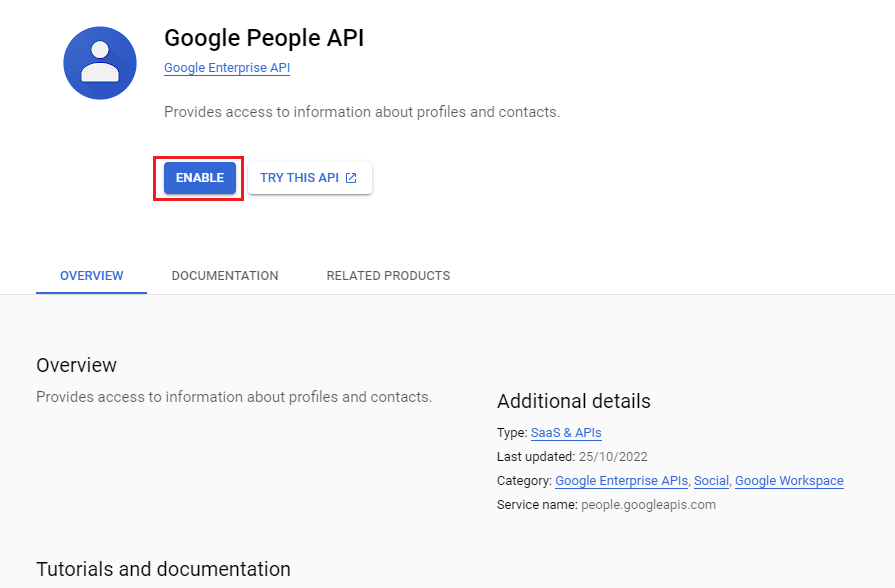Open the Google Enterprise APIs category link
This screenshot has height=588, width=895.
(x=622, y=481)
